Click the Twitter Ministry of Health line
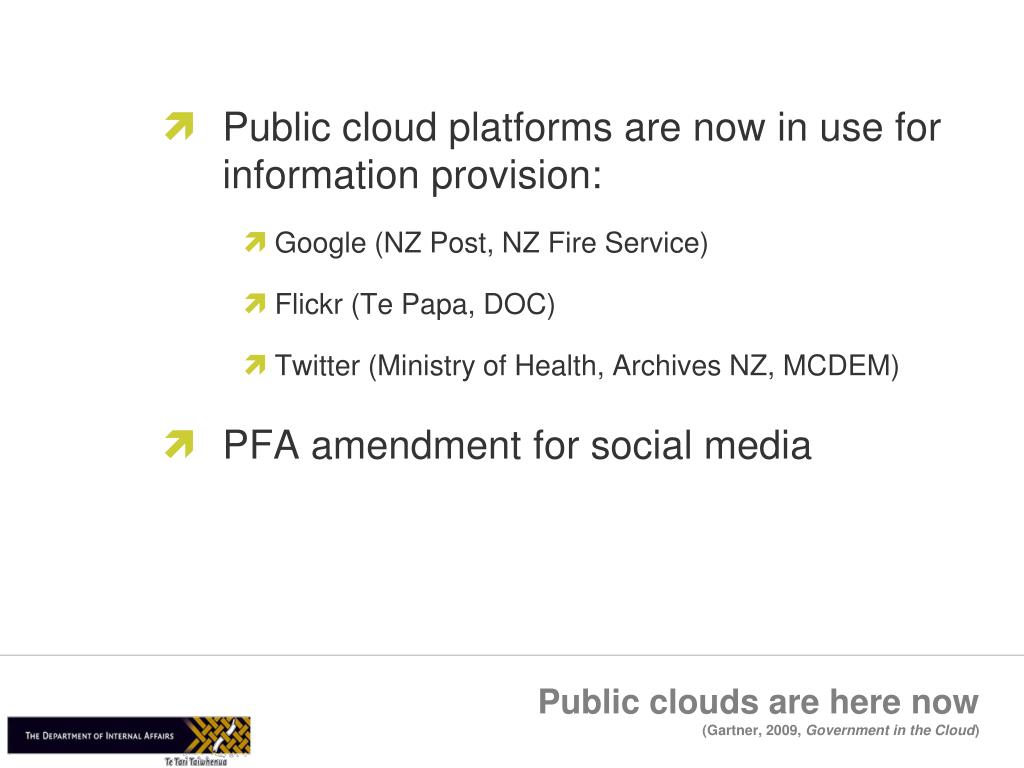 coord(586,366)
